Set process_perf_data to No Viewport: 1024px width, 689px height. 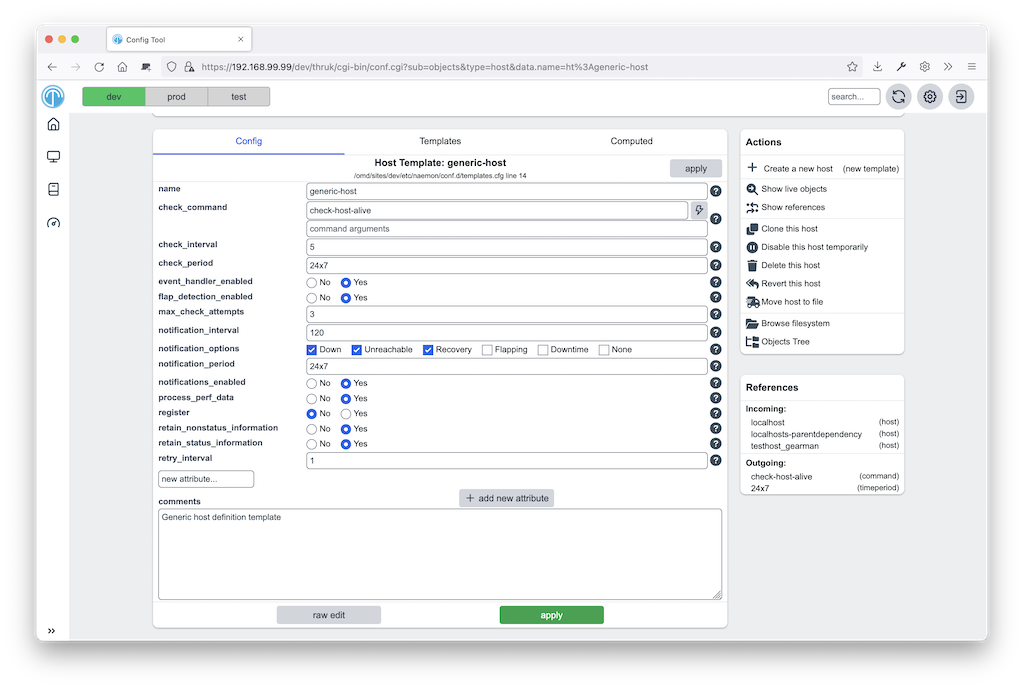click(x=312, y=399)
